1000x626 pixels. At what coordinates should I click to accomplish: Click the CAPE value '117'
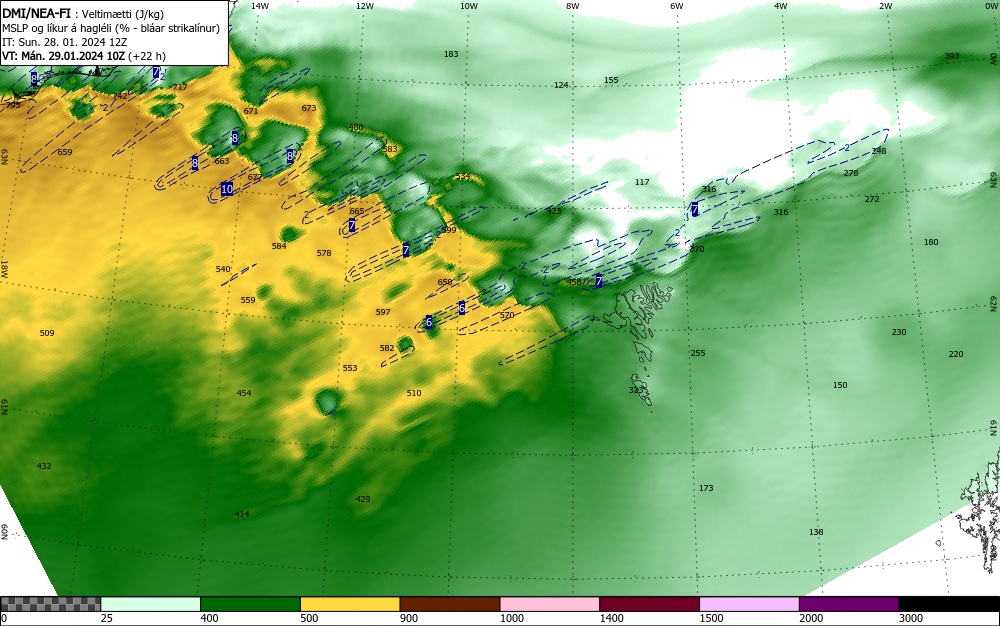(642, 182)
